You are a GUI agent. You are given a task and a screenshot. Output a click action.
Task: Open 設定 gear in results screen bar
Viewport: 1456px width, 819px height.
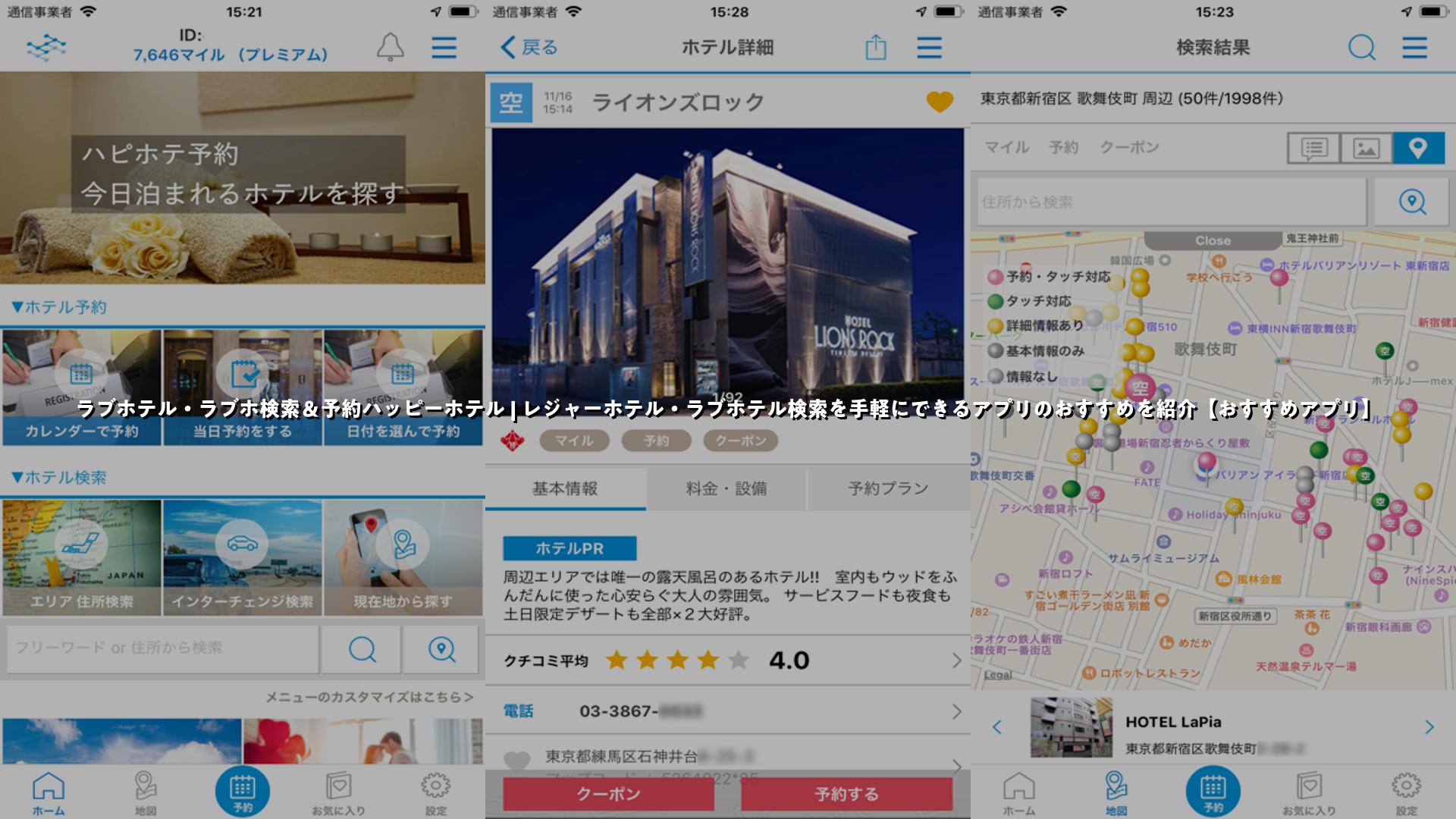tap(1407, 794)
